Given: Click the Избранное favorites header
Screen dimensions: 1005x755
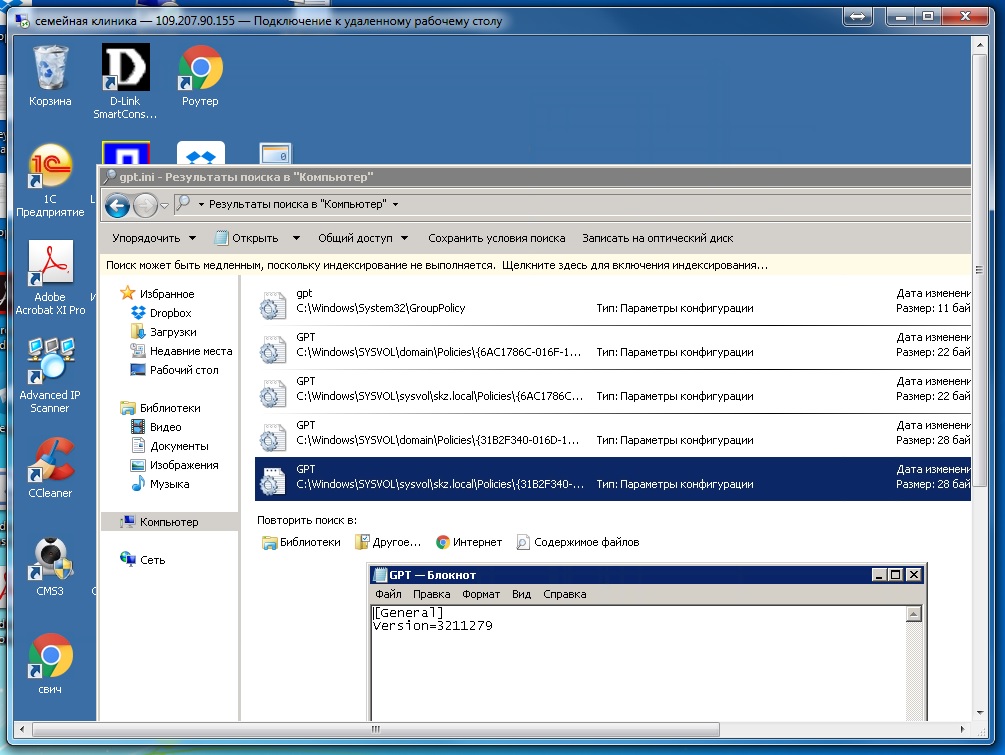Looking at the screenshot, I should pos(158,294).
